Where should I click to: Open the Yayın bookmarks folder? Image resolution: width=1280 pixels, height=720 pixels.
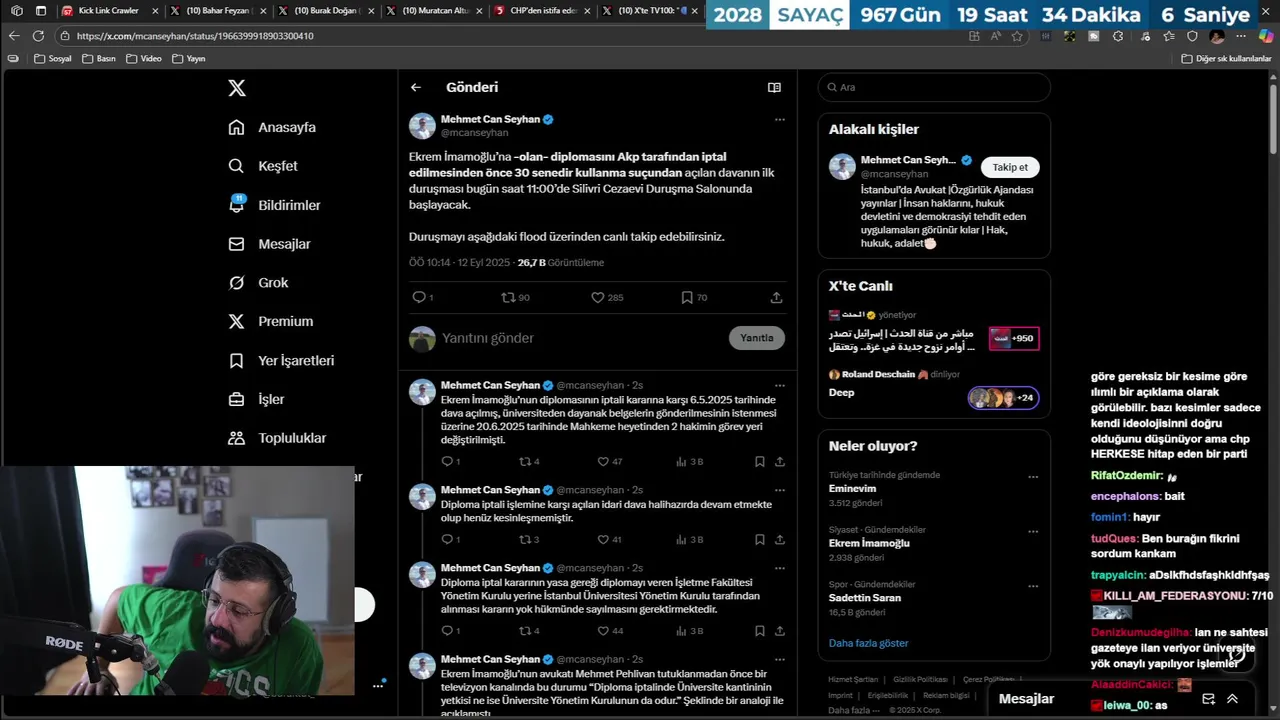coord(189,59)
